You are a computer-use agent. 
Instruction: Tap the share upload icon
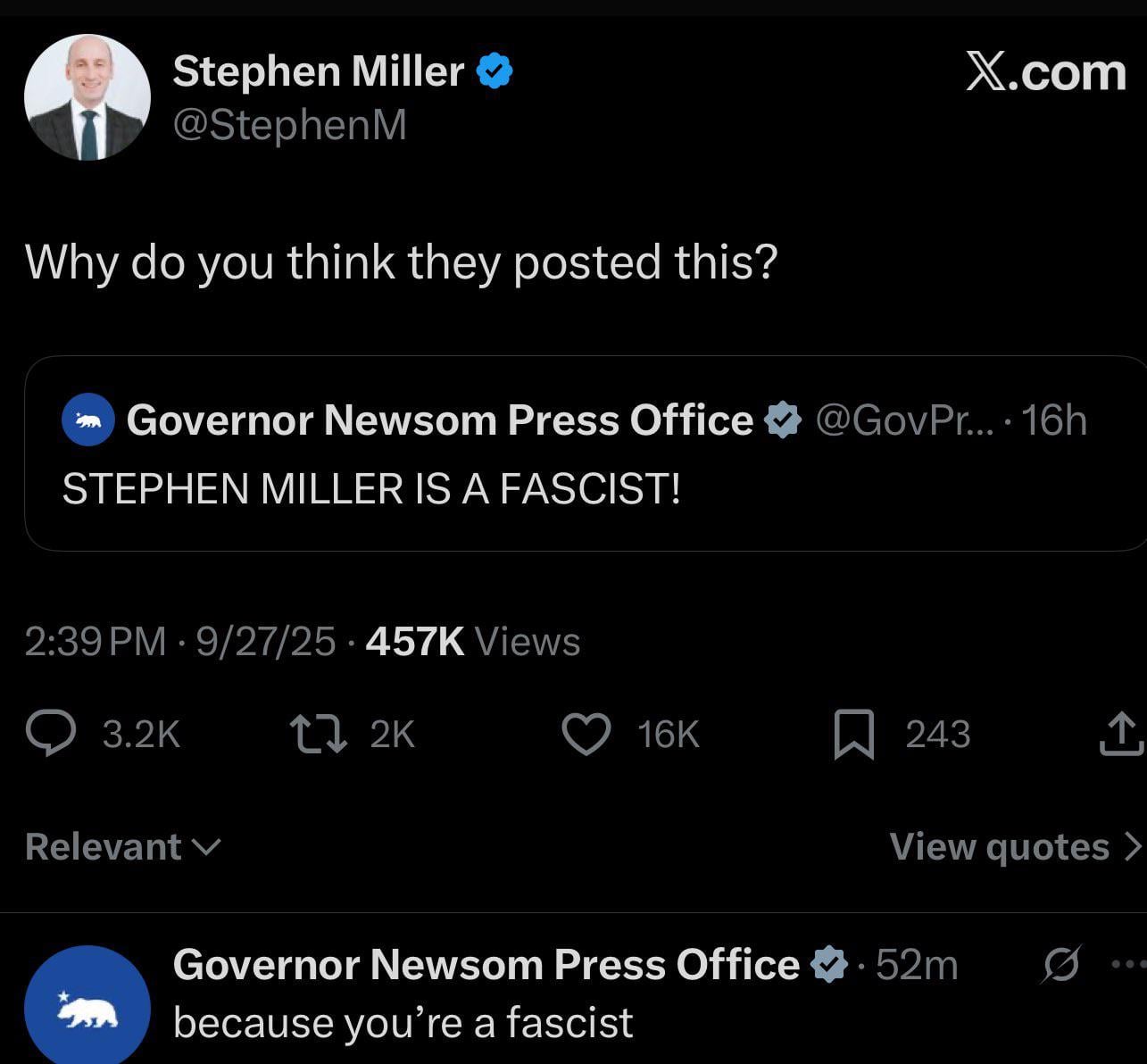(x=1120, y=734)
